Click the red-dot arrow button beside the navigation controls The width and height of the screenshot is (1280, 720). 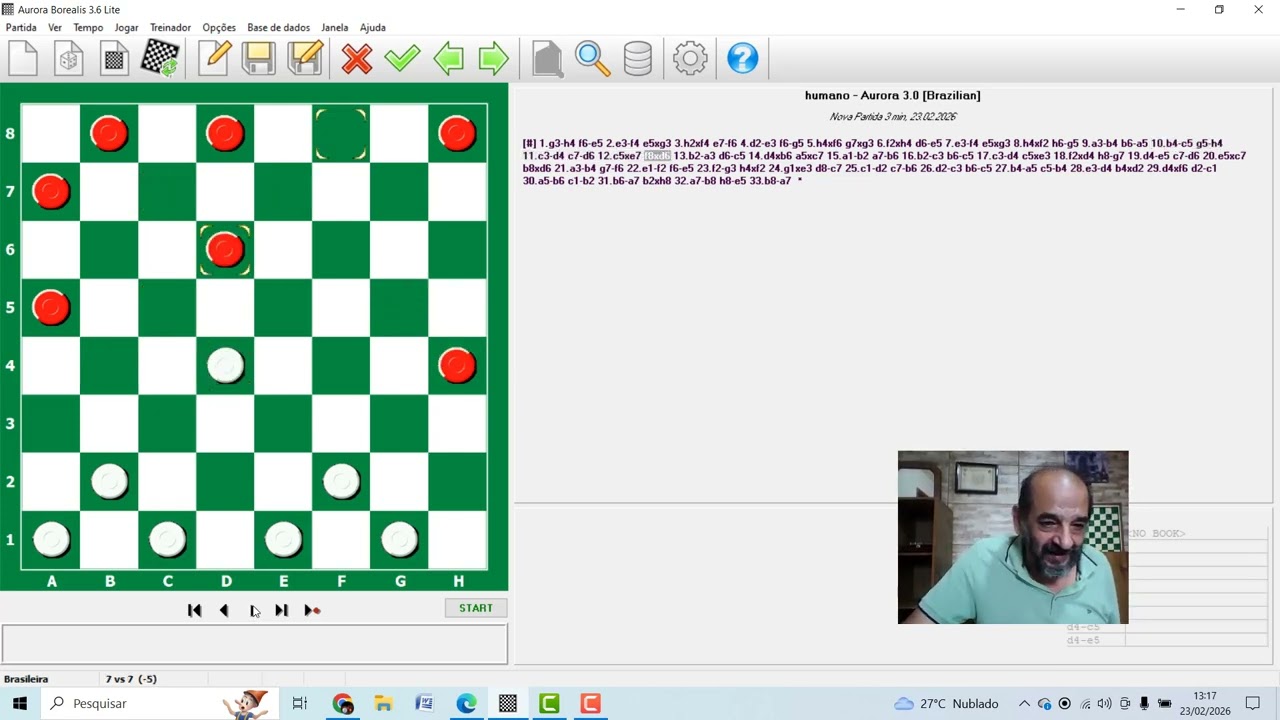coord(312,610)
